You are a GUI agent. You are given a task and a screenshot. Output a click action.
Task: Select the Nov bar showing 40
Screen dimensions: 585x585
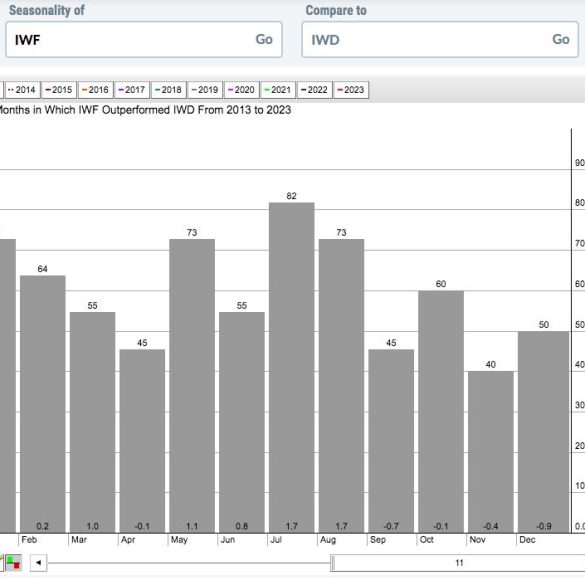point(491,452)
